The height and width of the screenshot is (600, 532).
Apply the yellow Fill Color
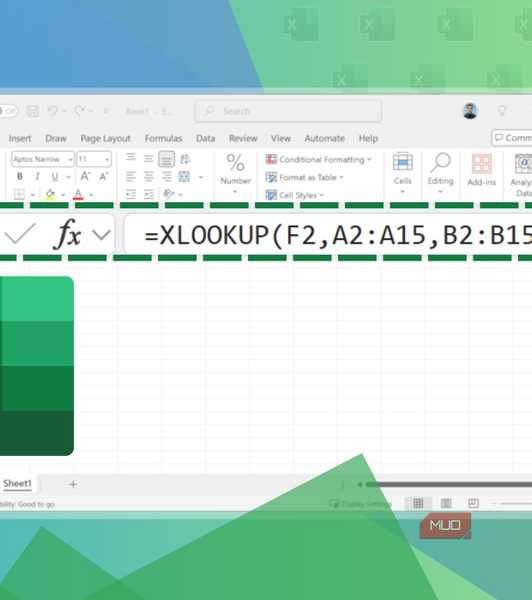[50, 194]
